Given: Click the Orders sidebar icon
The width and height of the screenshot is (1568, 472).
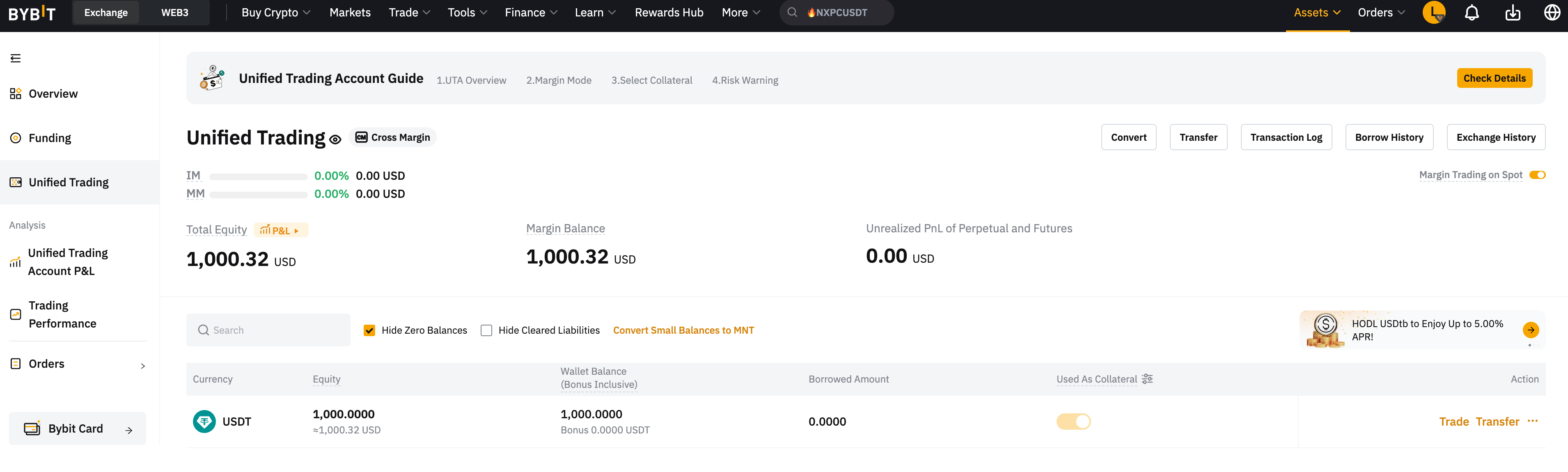Looking at the screenshot, I should pyautogui.click(x=16, y=364).
